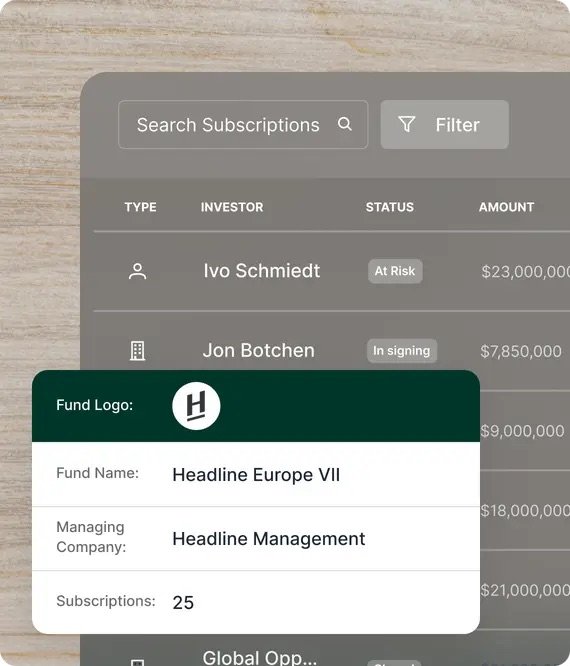Sort by the STATUS column header
Image resolution: width=570 pixels, height=666 pixels.
[389, 207]
